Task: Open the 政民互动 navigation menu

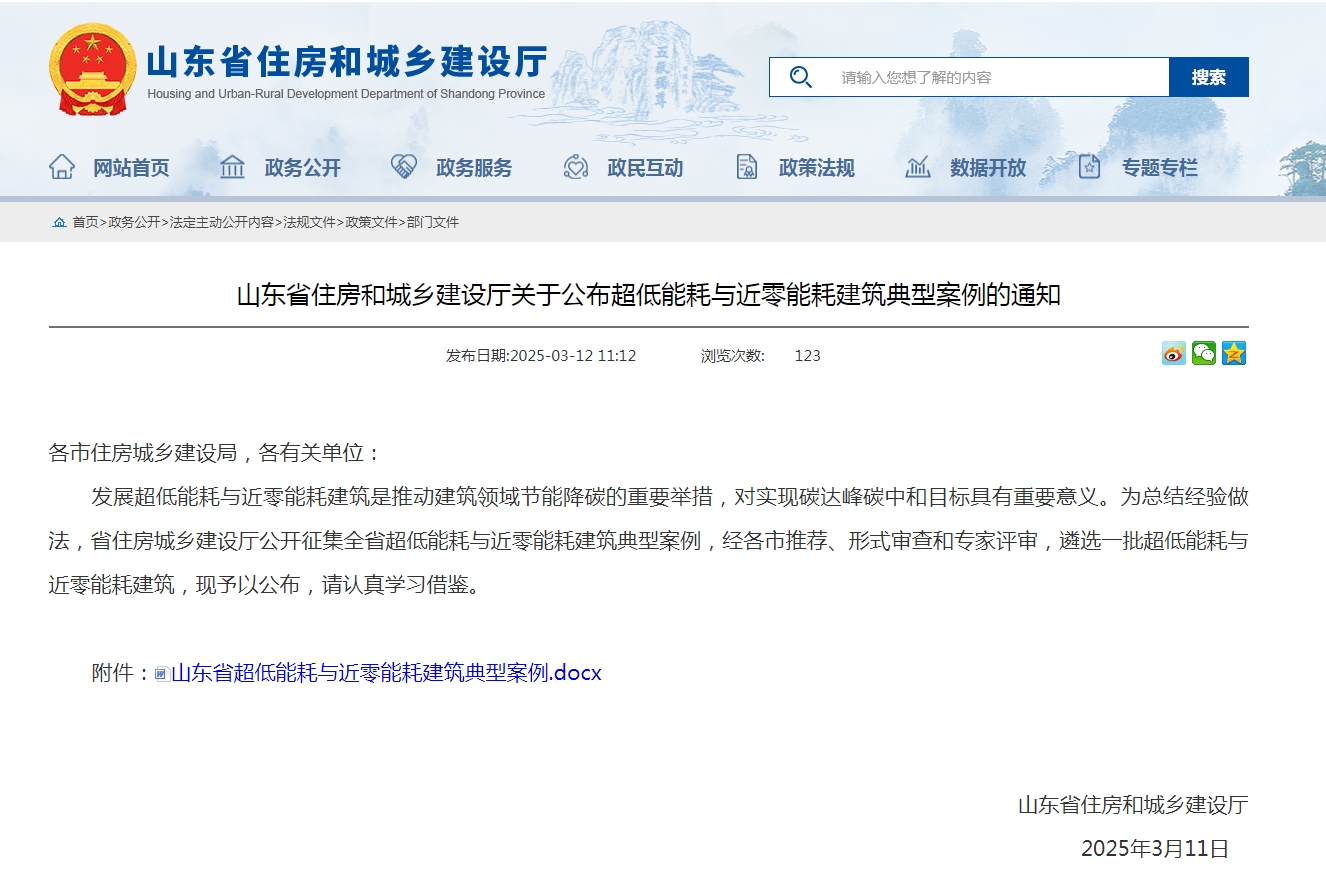Action: tap(645, 168)
